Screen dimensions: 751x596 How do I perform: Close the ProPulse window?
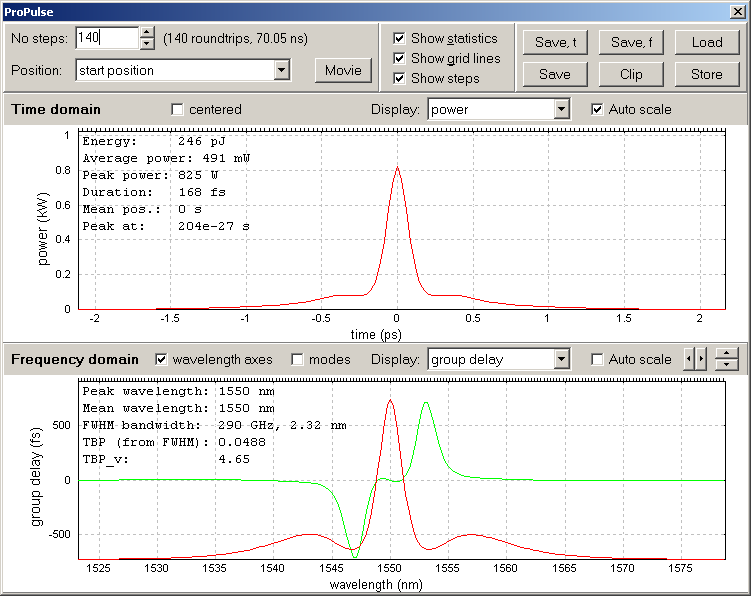pos(738,10)
